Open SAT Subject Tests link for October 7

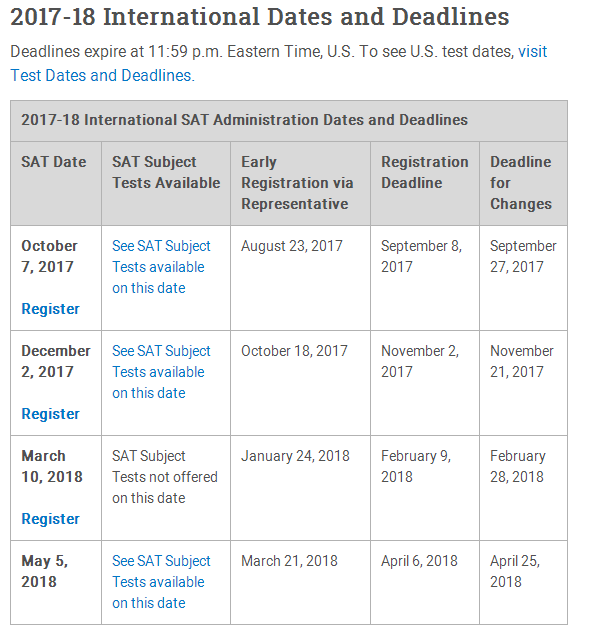[161, 267]
